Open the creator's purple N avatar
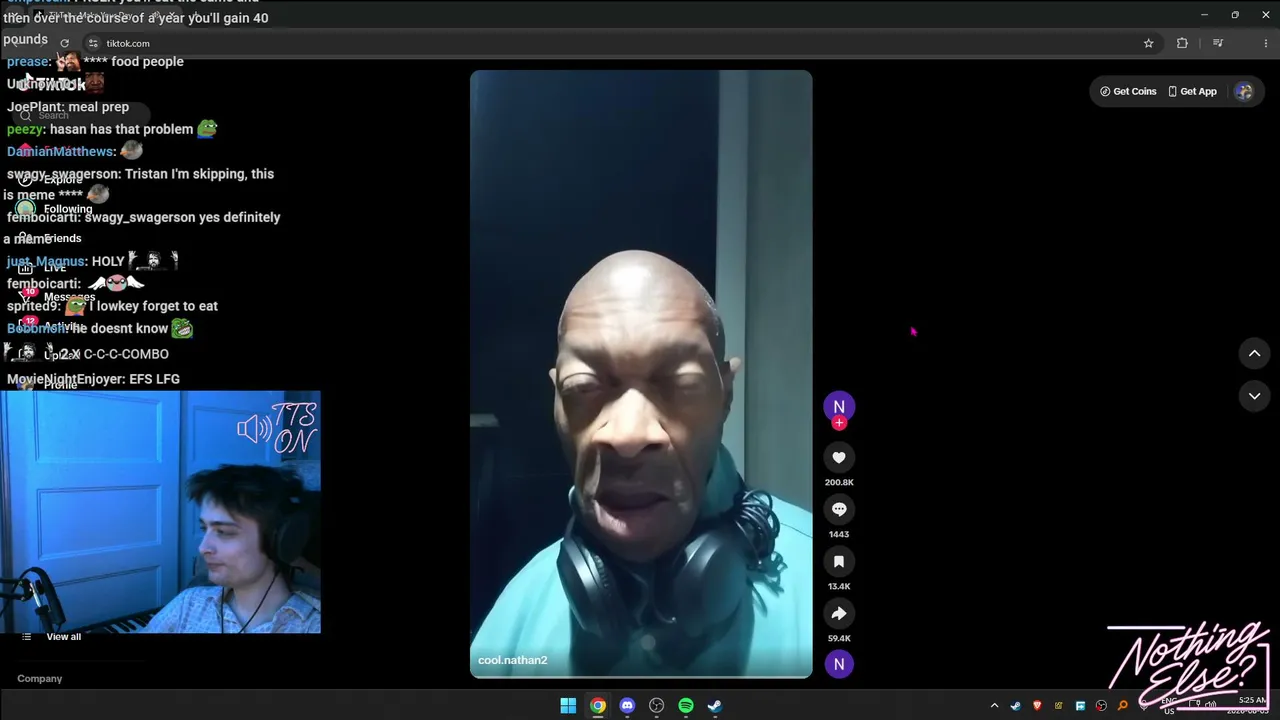This screenshot has width=1280, height=720. point(839,406)
